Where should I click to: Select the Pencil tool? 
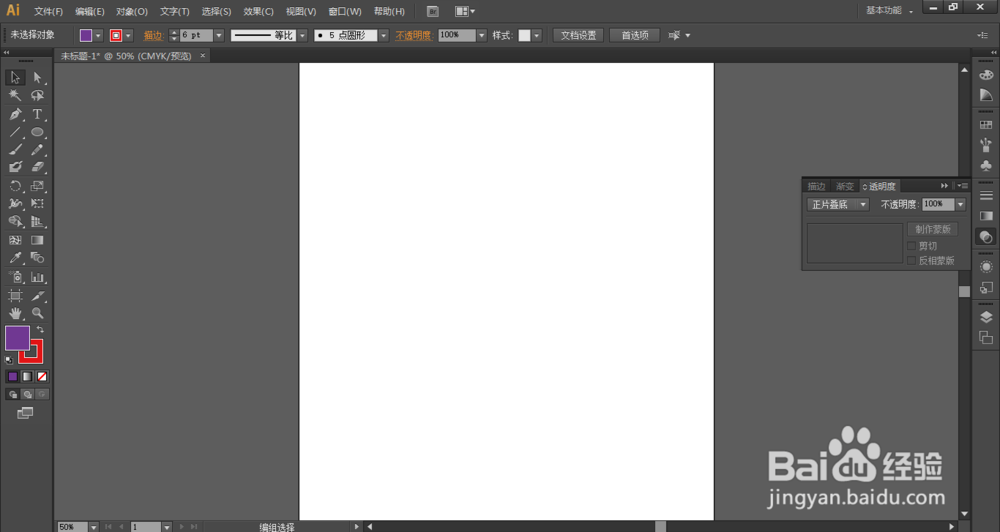tap(37, 149)
